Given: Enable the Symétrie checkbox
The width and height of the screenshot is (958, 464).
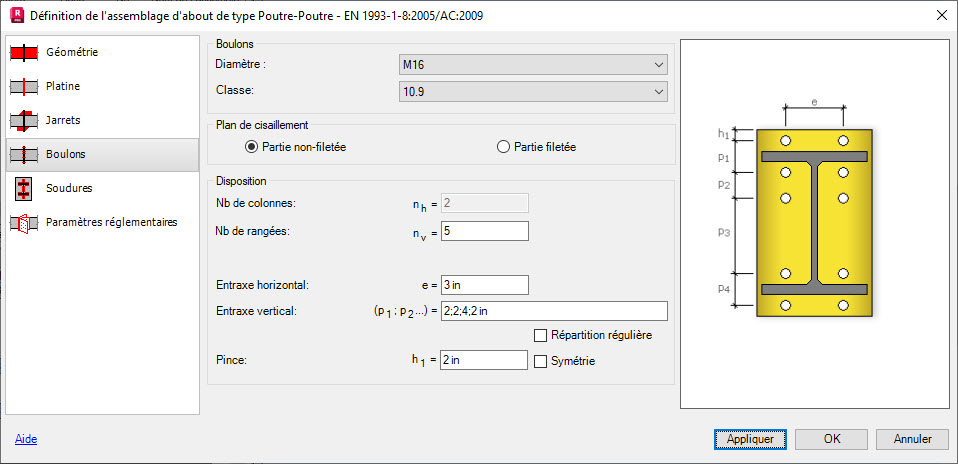Looking at the screenshot, I should (540, 361).
